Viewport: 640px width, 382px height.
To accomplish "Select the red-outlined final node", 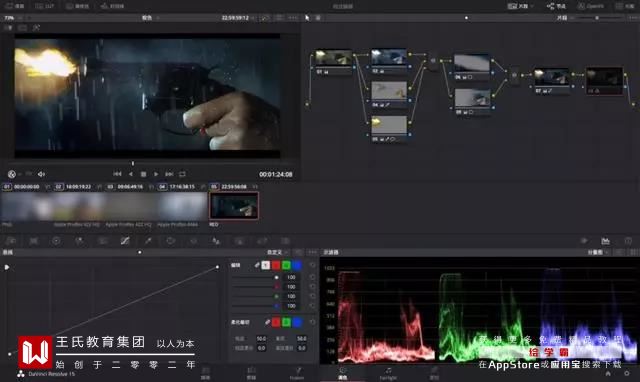I will point(604,81).
